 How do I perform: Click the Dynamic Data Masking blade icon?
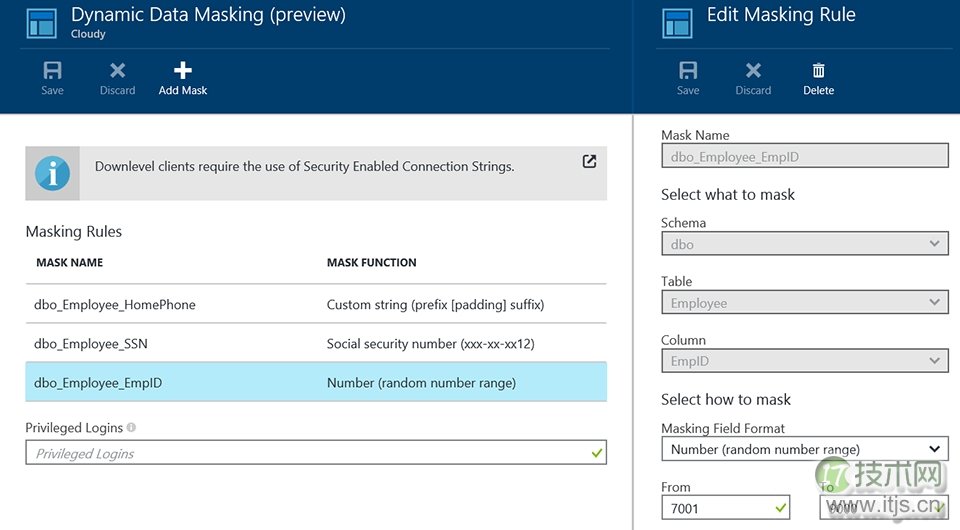click(42, 23)
